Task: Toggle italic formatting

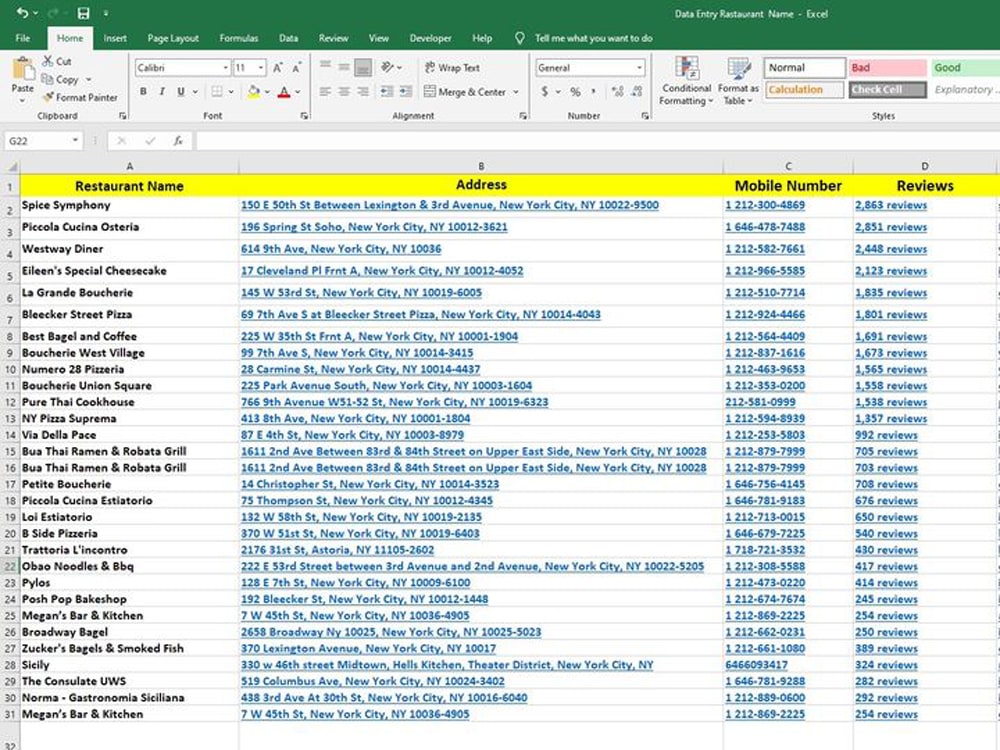Action: pos(162,90)
